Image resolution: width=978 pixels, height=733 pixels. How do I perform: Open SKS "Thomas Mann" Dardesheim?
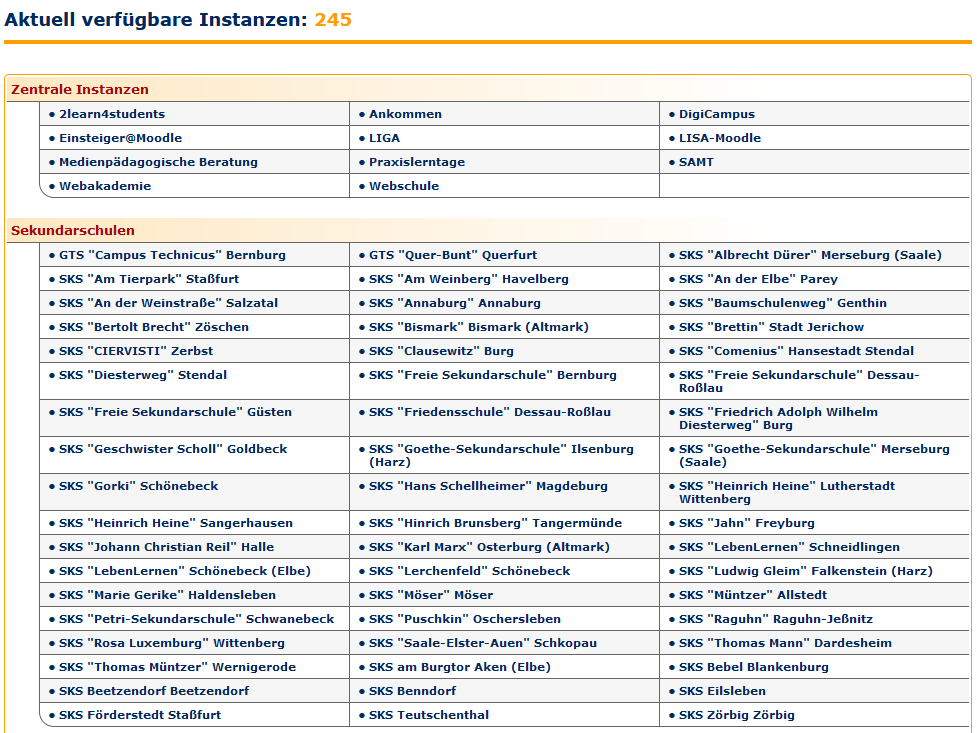(785, 643)
